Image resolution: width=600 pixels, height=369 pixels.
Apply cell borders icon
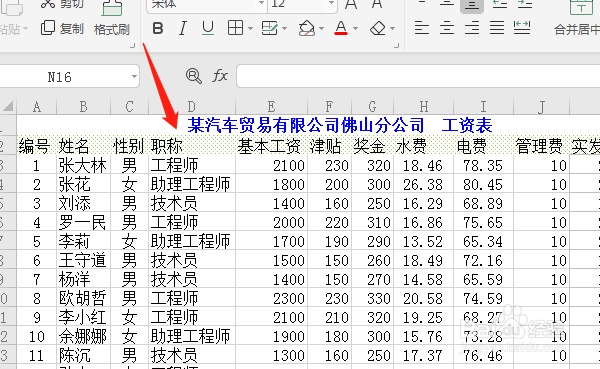(x=235, y=28)
